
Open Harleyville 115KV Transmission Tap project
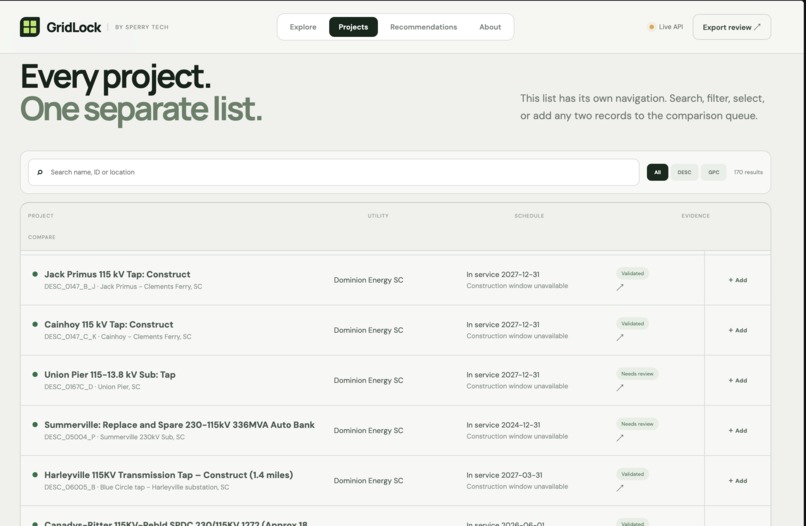169,475
